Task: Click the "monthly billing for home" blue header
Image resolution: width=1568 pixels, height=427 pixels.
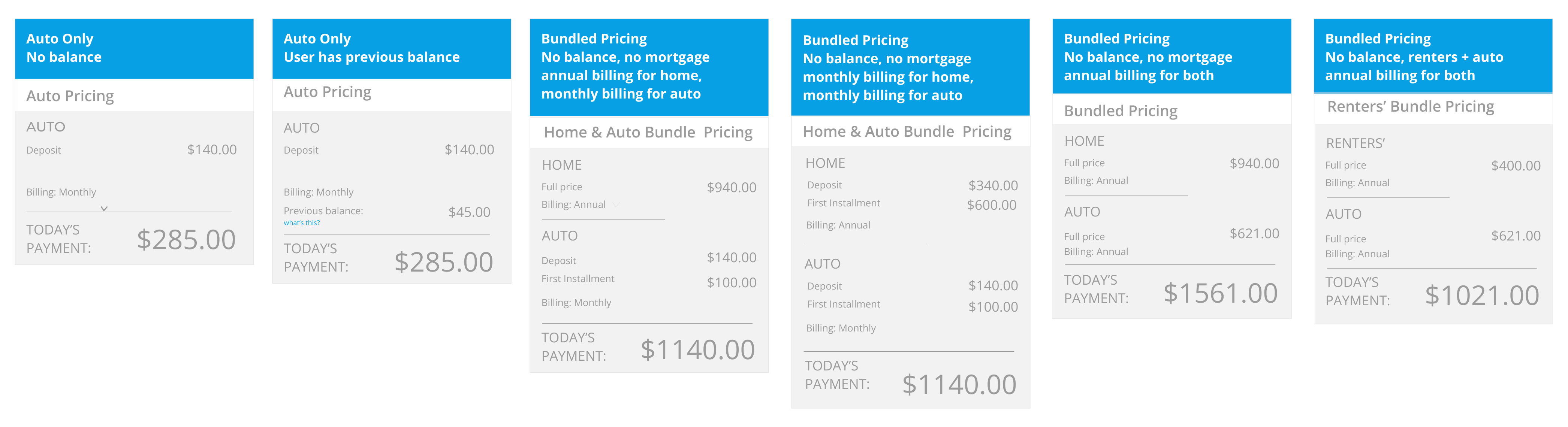Action: tap(910, 68)
